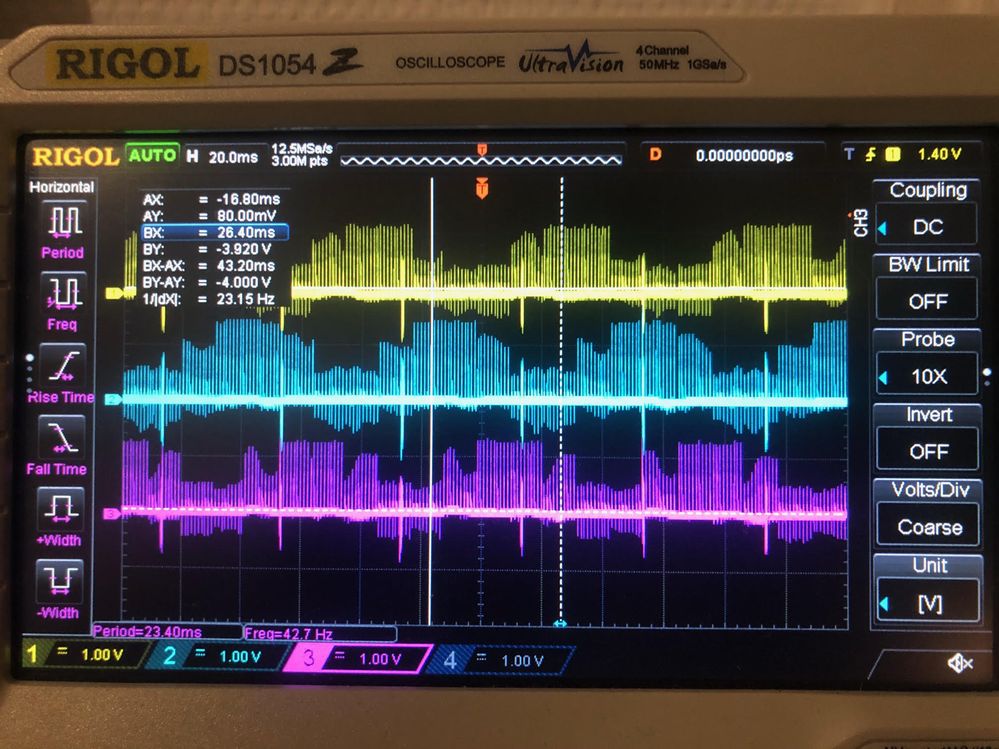This screenshot has height=749, width=999.
Task: Click the RIGOL logo on screen
Action: click(x=75, y=155)
